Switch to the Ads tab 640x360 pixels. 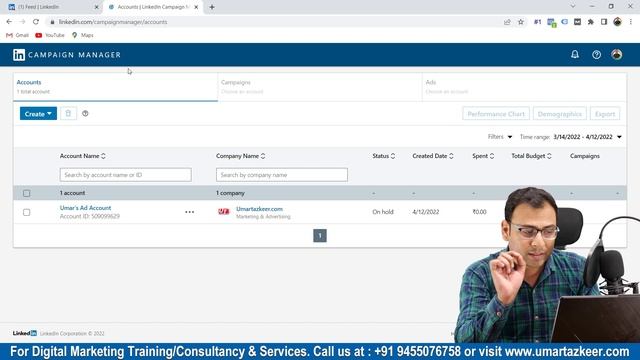pos(524,87)
